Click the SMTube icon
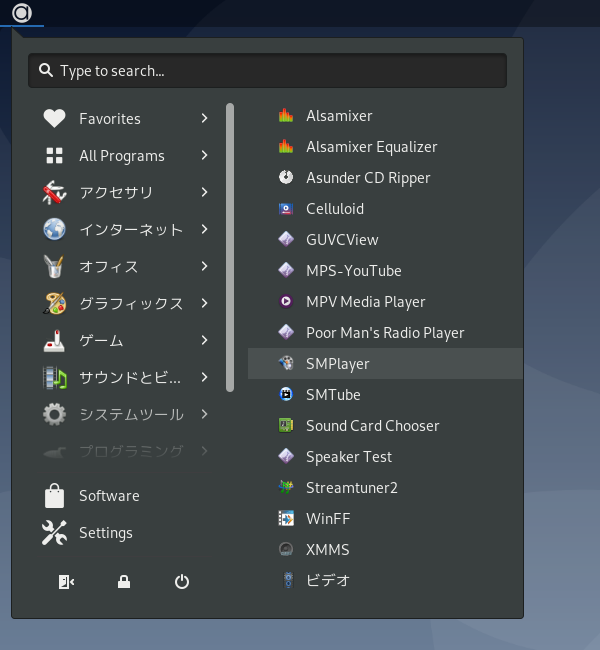 pos(286,394)
